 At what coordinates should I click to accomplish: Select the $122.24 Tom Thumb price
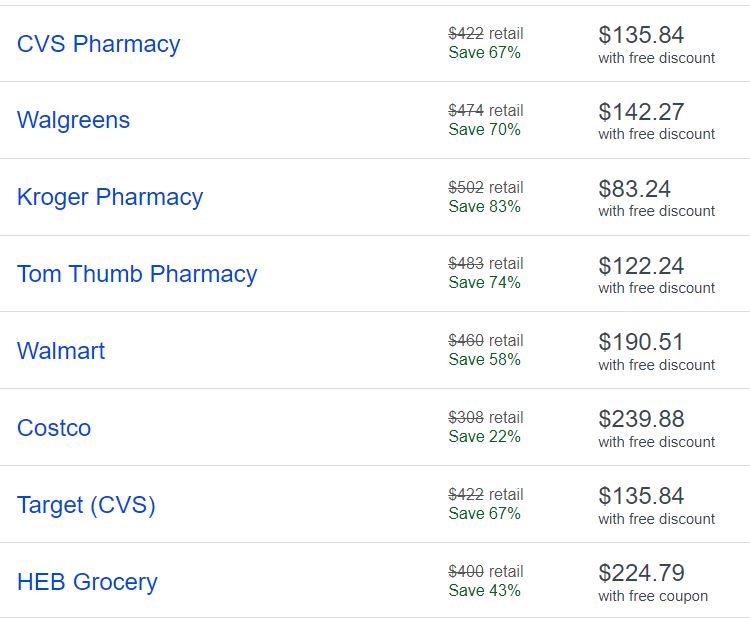coord(640,266)
